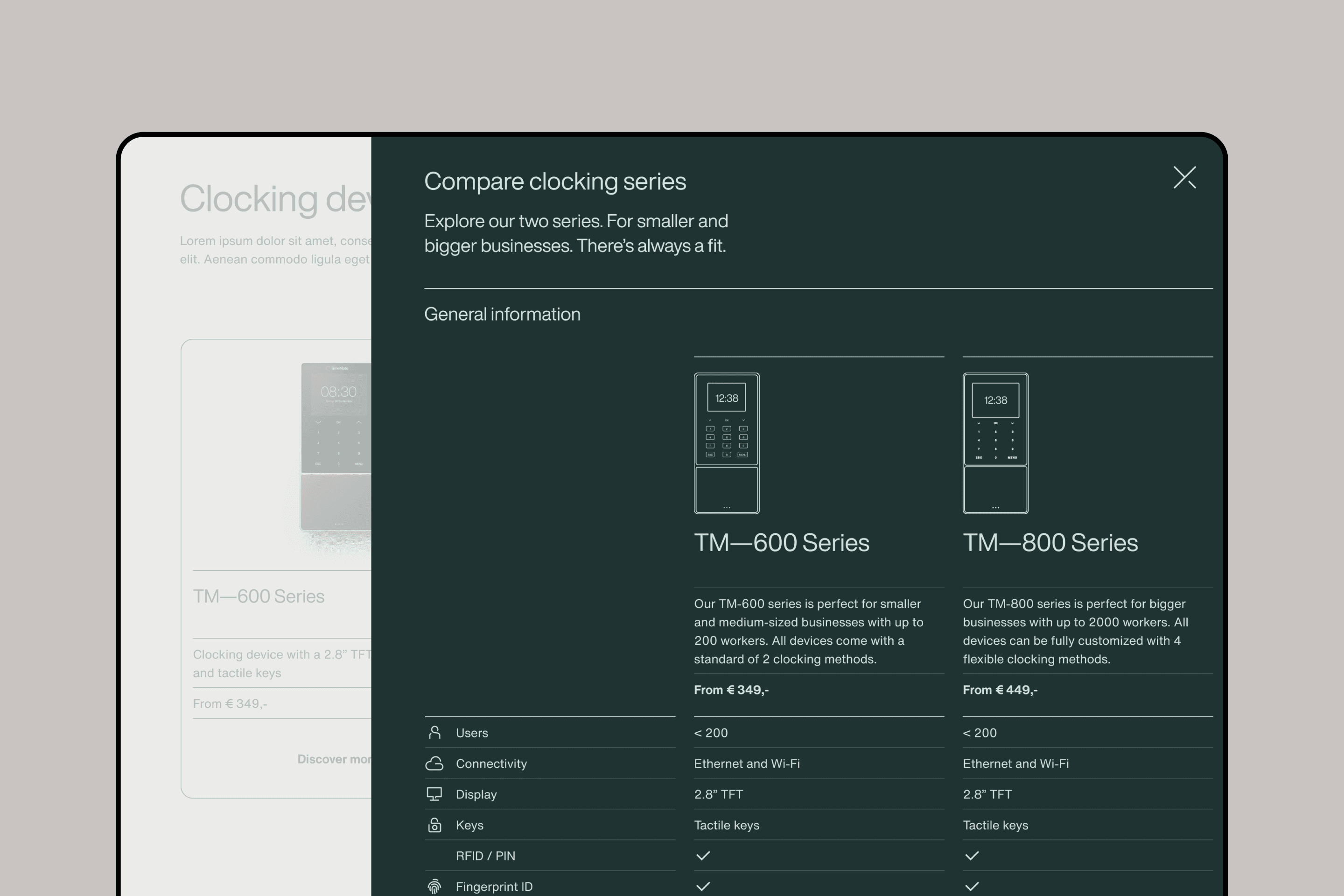Click TM-800 Fingerprint ID checkmark
The width and height of the screenshot is (1344, 896).
[972, 886]
